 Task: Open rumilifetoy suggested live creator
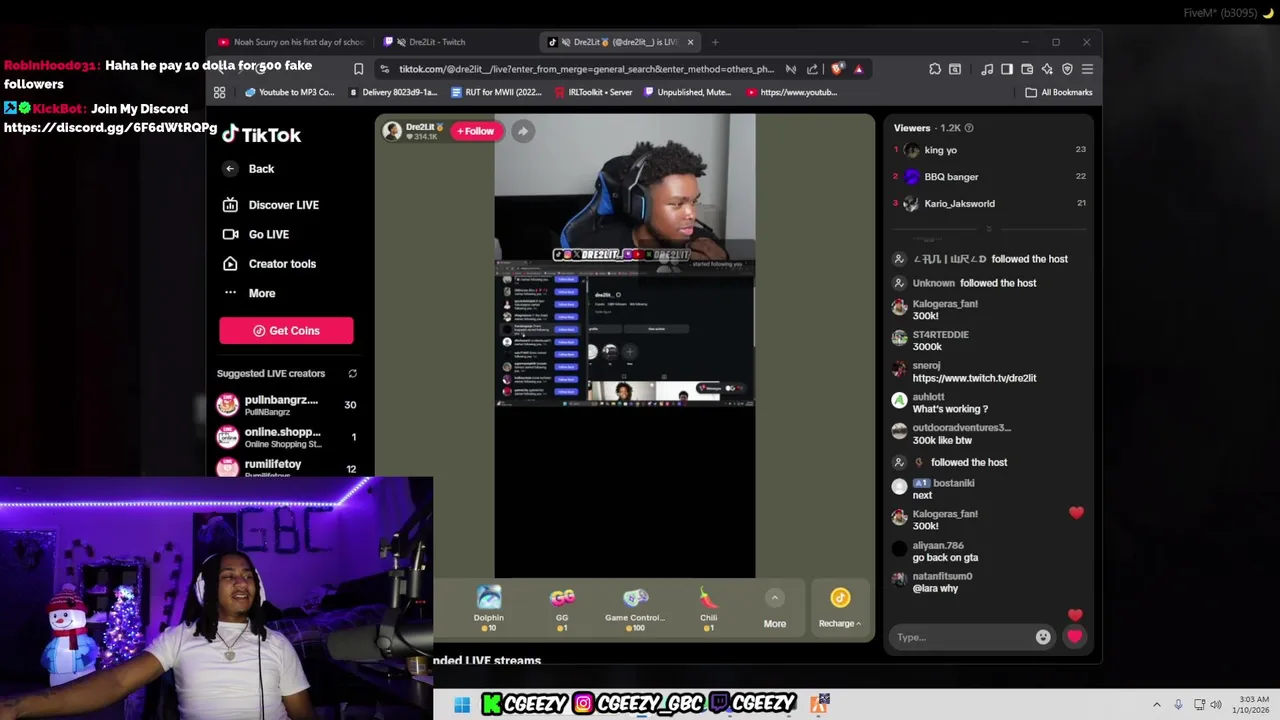(x=286, y=467)
